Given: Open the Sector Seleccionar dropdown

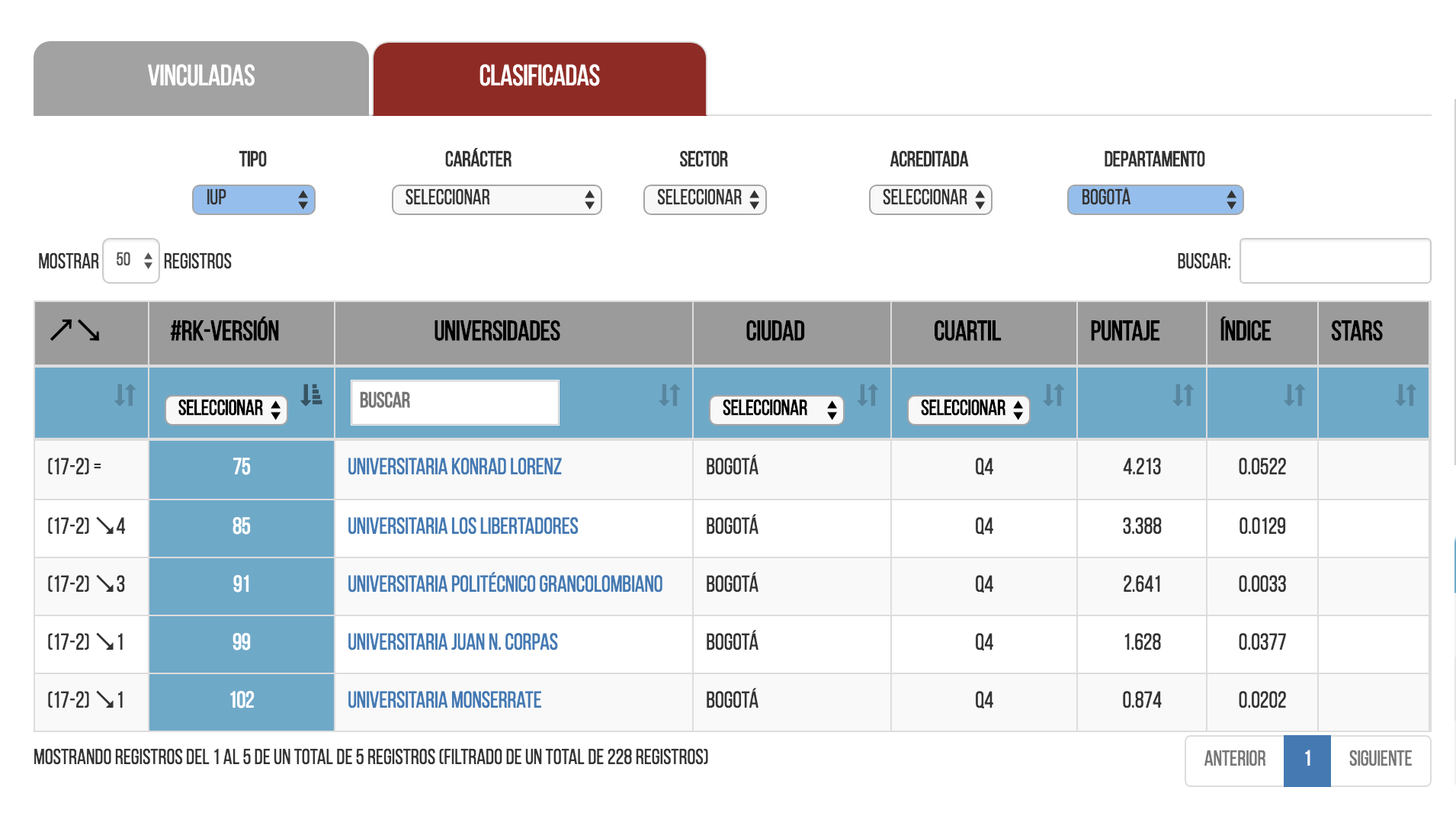Looking at the screenshot, I should pyautogui.click(x=705, y=199).
